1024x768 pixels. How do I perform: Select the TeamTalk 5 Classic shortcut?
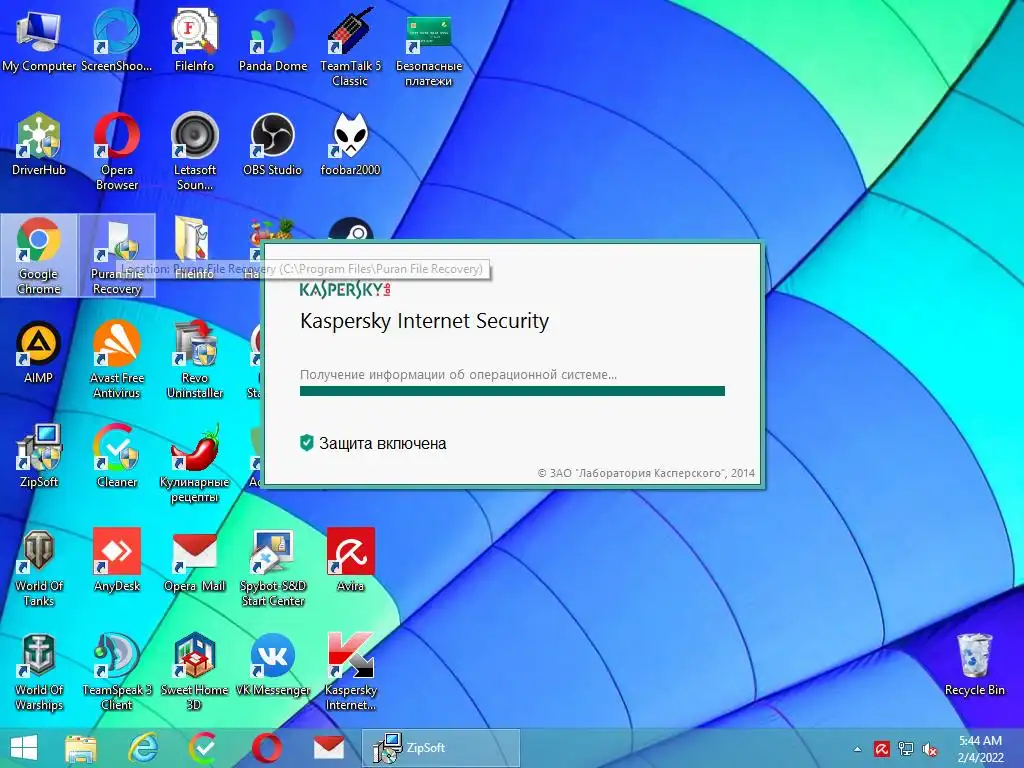tap(350, 49)
